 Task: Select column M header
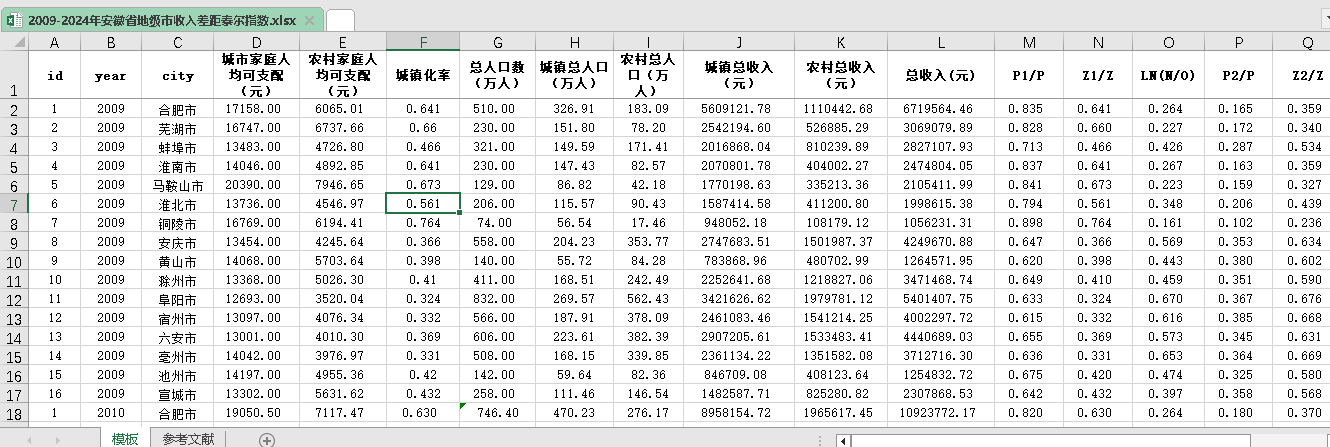tap(1029, 42)
